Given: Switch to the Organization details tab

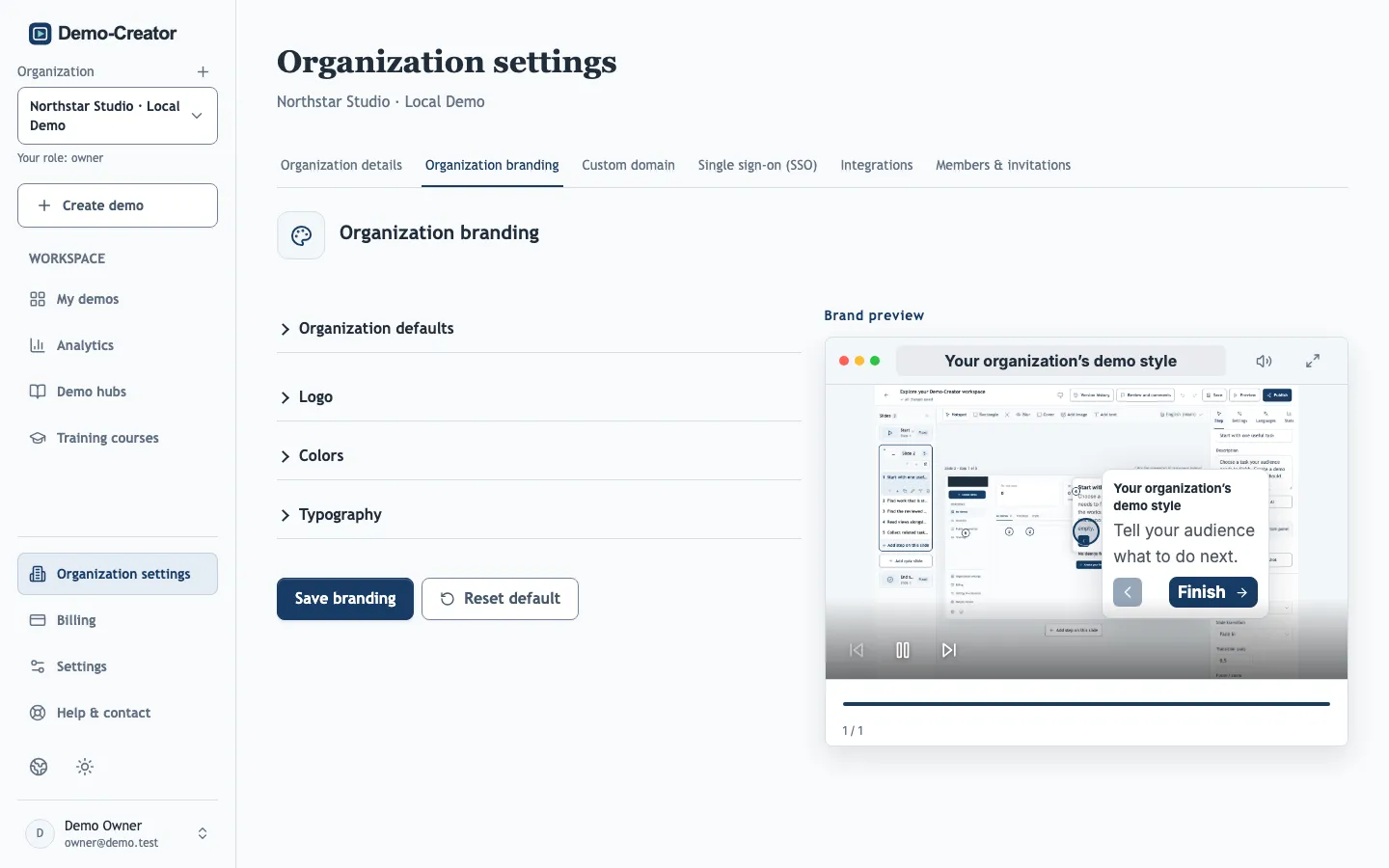Looking at the screenshot, I should tap(341, 165).
